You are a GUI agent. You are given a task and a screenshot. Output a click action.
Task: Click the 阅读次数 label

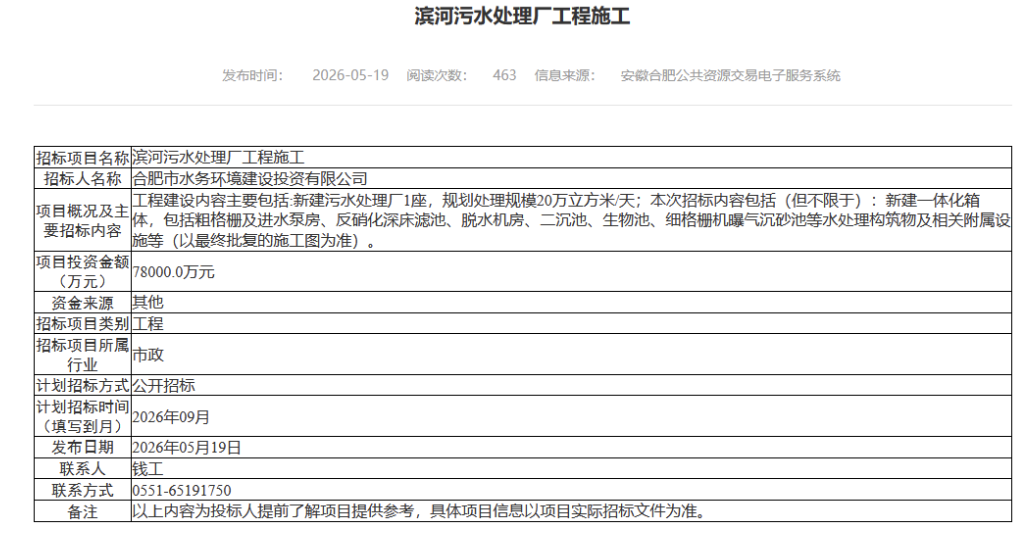[x=437, y=75]
